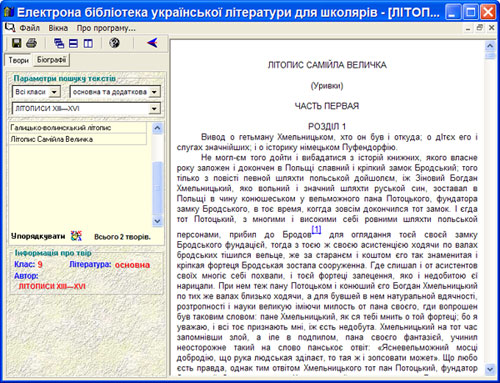Image resolution: width=500 pixels, height=383 pixels.
Task: Click the blue-red back arrow icon
Action: [x=152, y=43]
